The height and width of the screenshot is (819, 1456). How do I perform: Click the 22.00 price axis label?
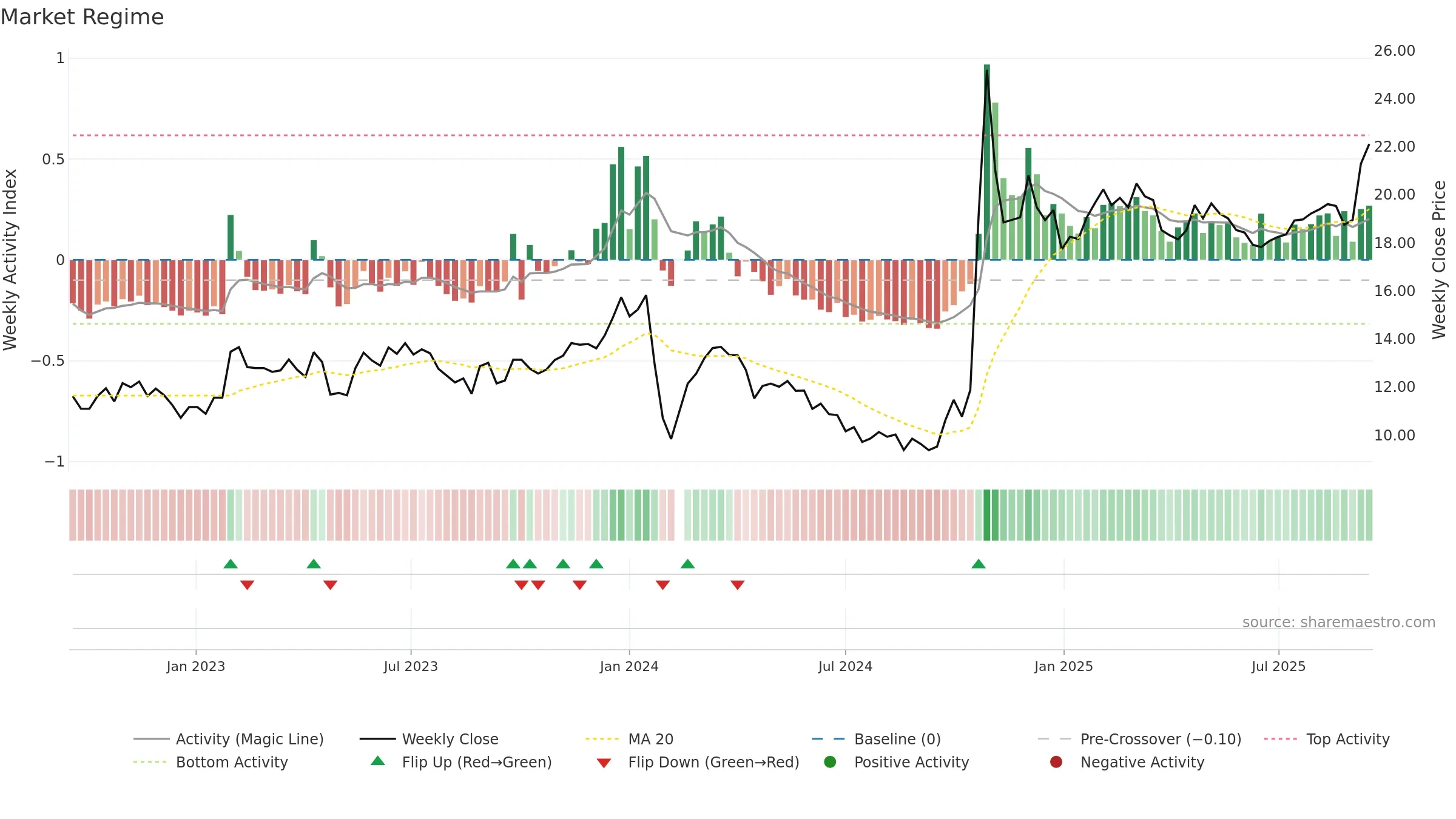click(x=1395, y=147)
